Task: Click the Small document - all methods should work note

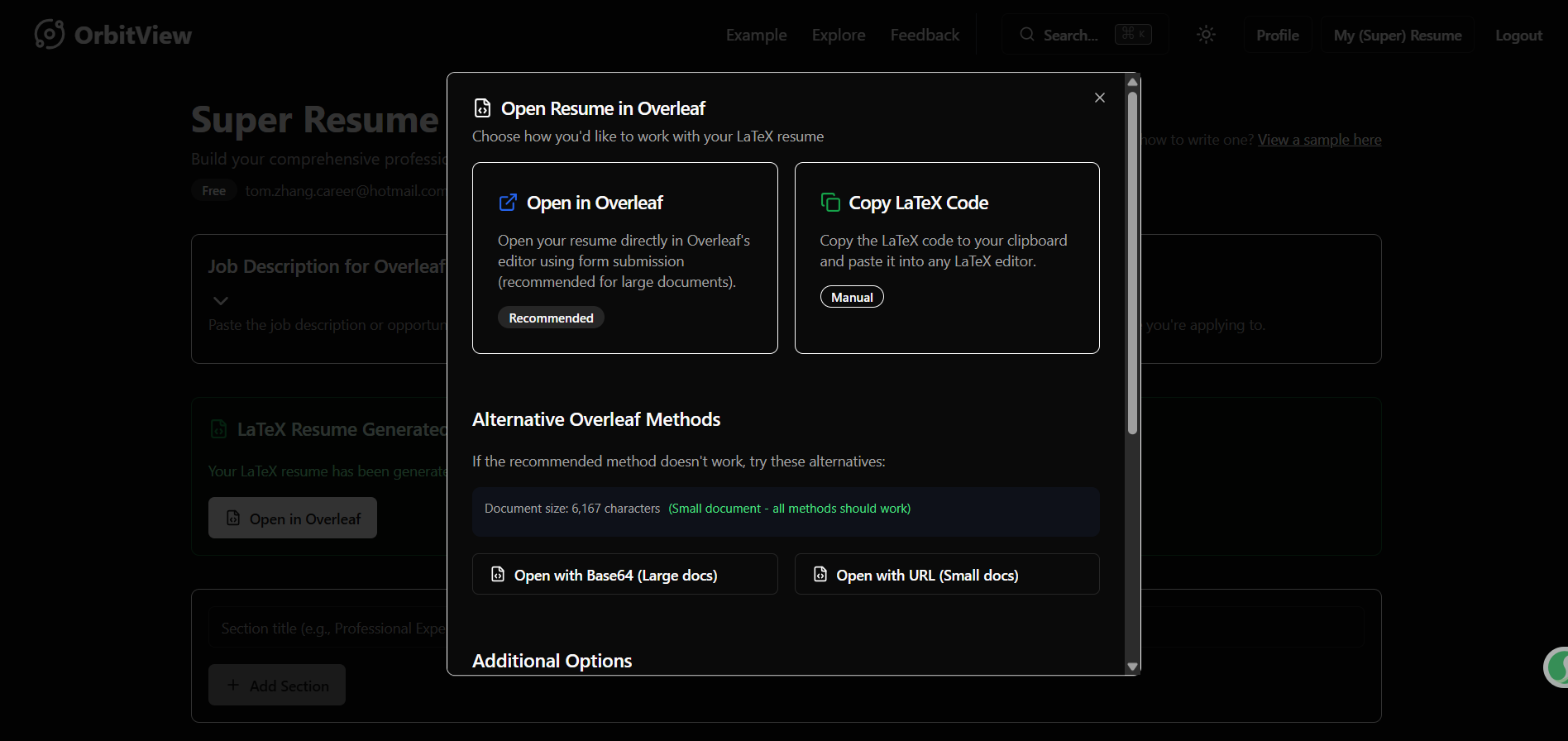Action: [x=790, y=509]
